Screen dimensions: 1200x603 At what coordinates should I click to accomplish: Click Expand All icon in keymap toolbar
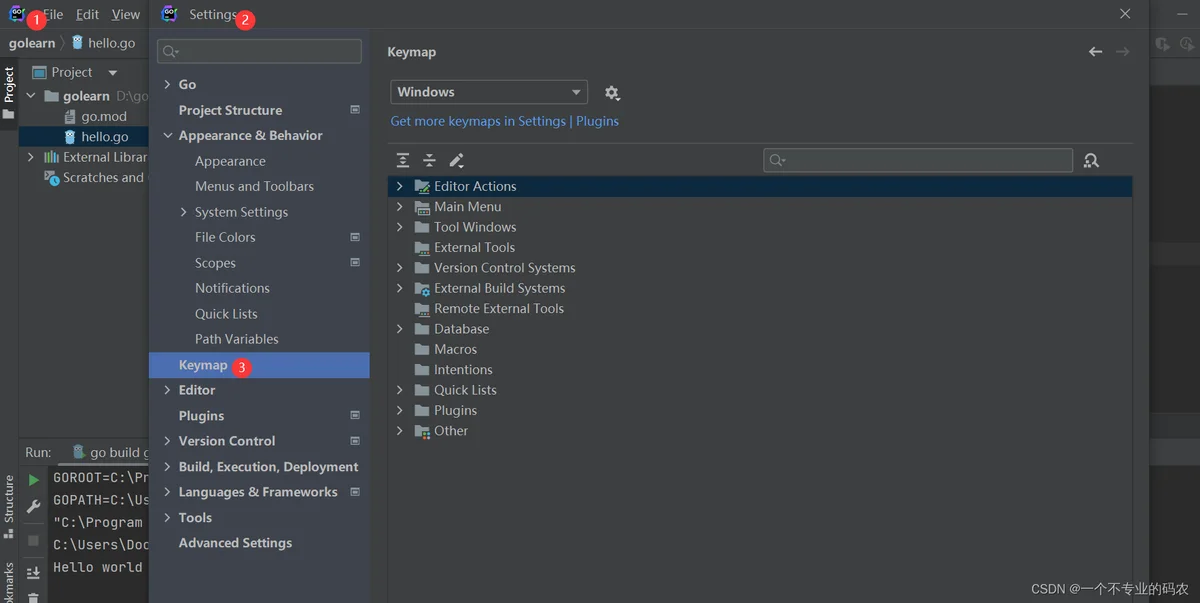(403, 160)
